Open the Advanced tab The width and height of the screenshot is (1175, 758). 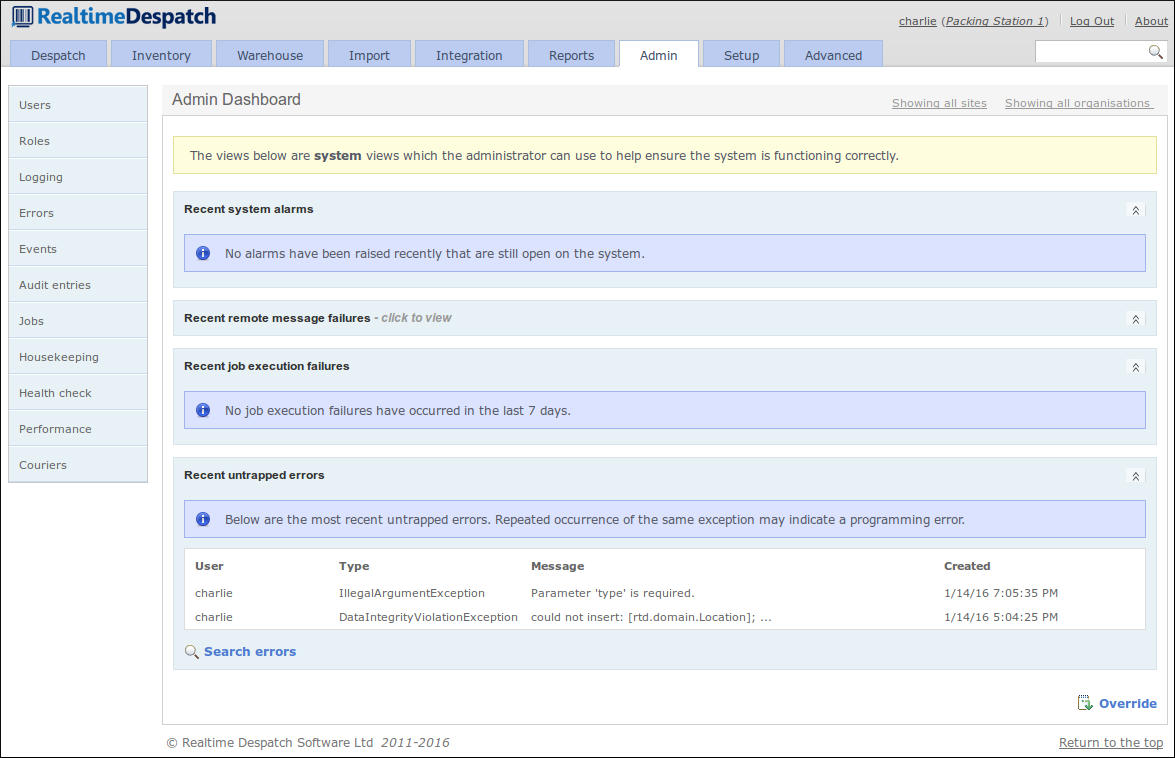[833, 55]
